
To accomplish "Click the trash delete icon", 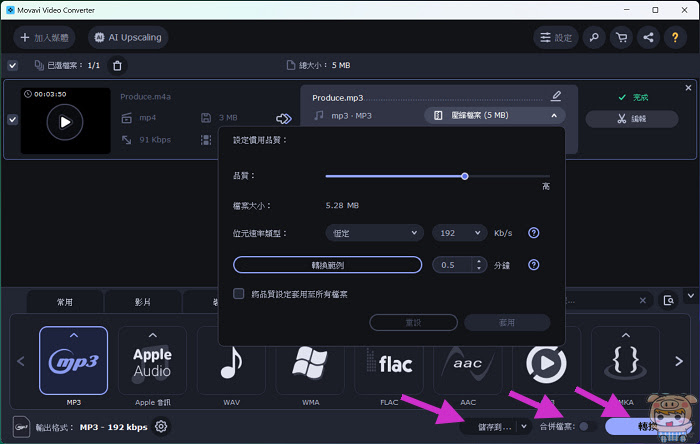I will click(117, 66).
